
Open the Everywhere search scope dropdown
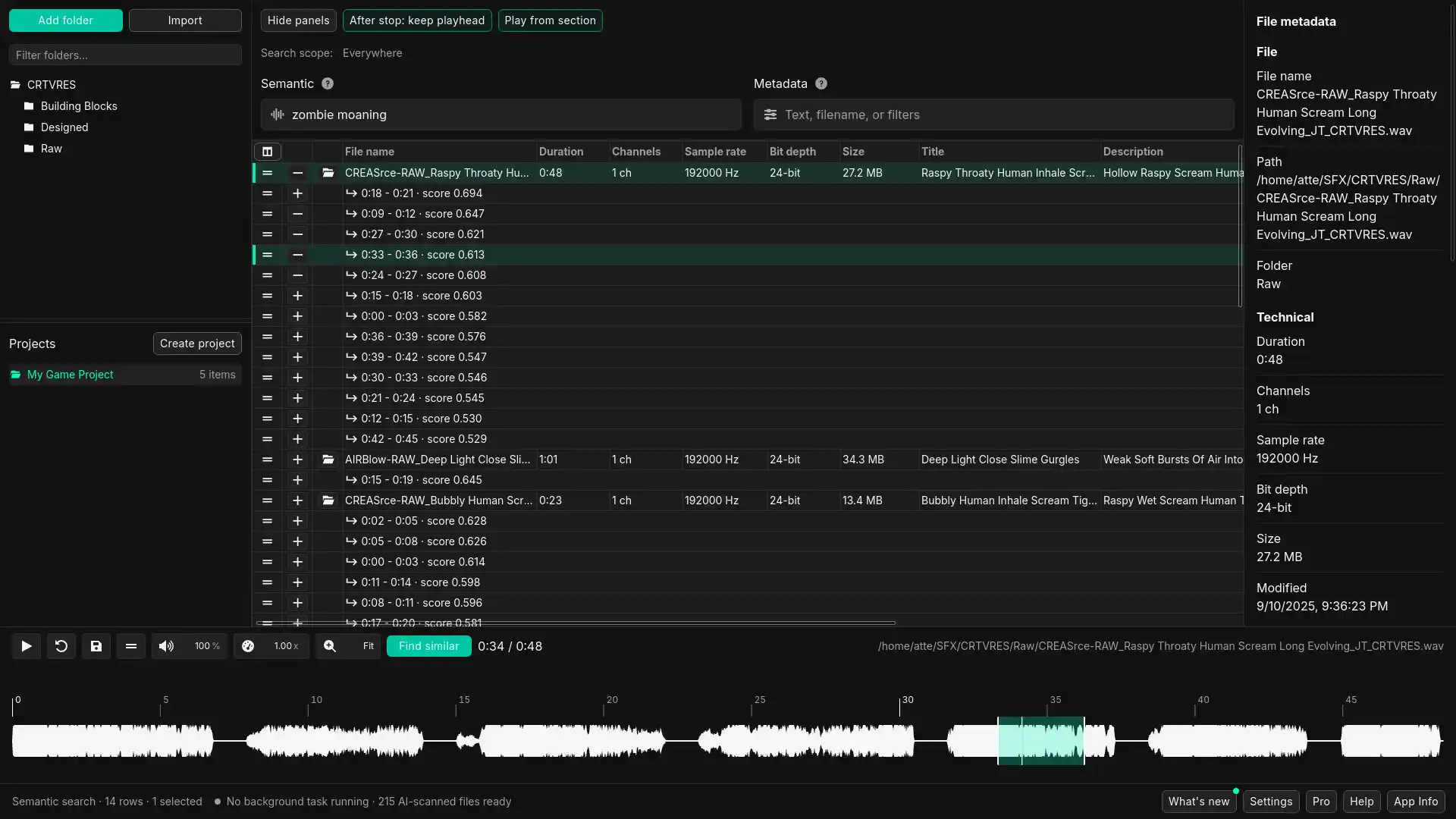372,53
